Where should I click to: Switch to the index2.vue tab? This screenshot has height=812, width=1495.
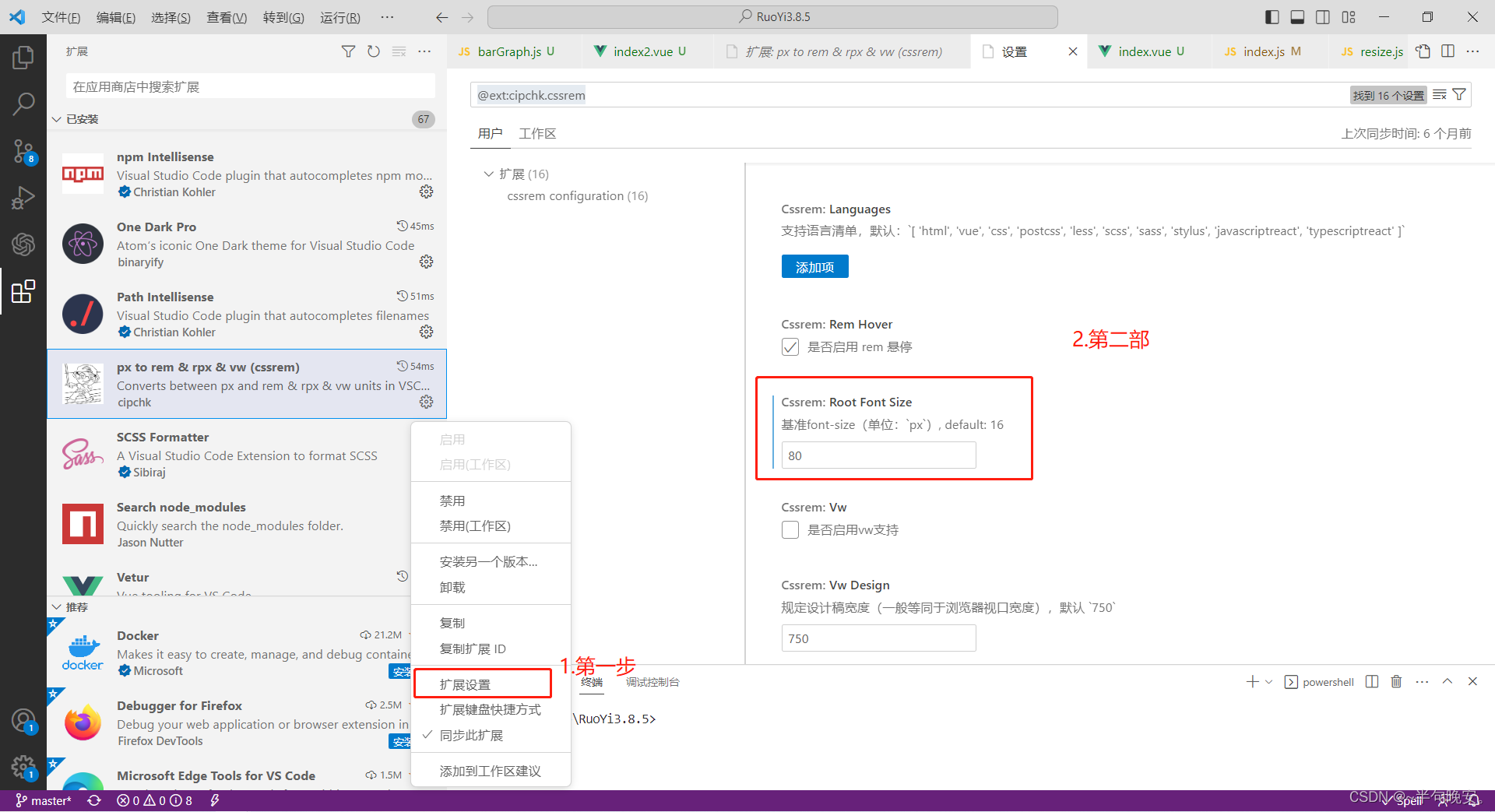click(x=642, y=51)
